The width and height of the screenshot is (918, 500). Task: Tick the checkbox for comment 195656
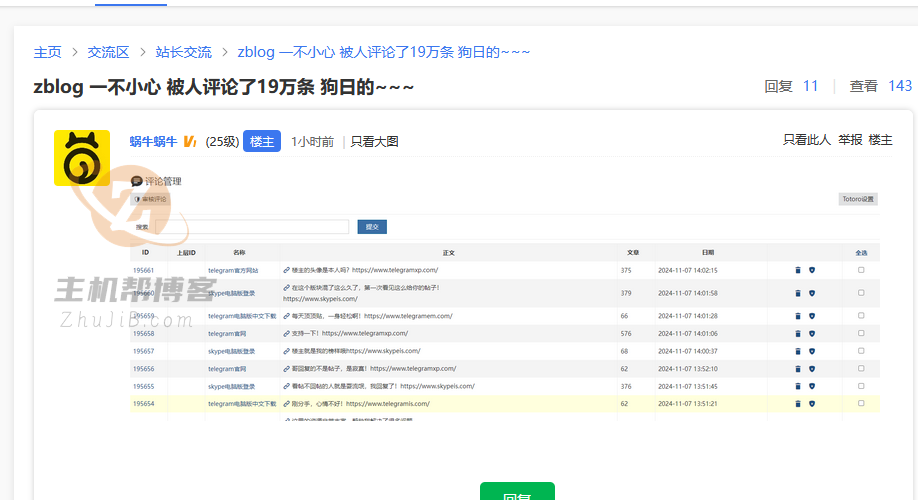(x=861, y=368)
